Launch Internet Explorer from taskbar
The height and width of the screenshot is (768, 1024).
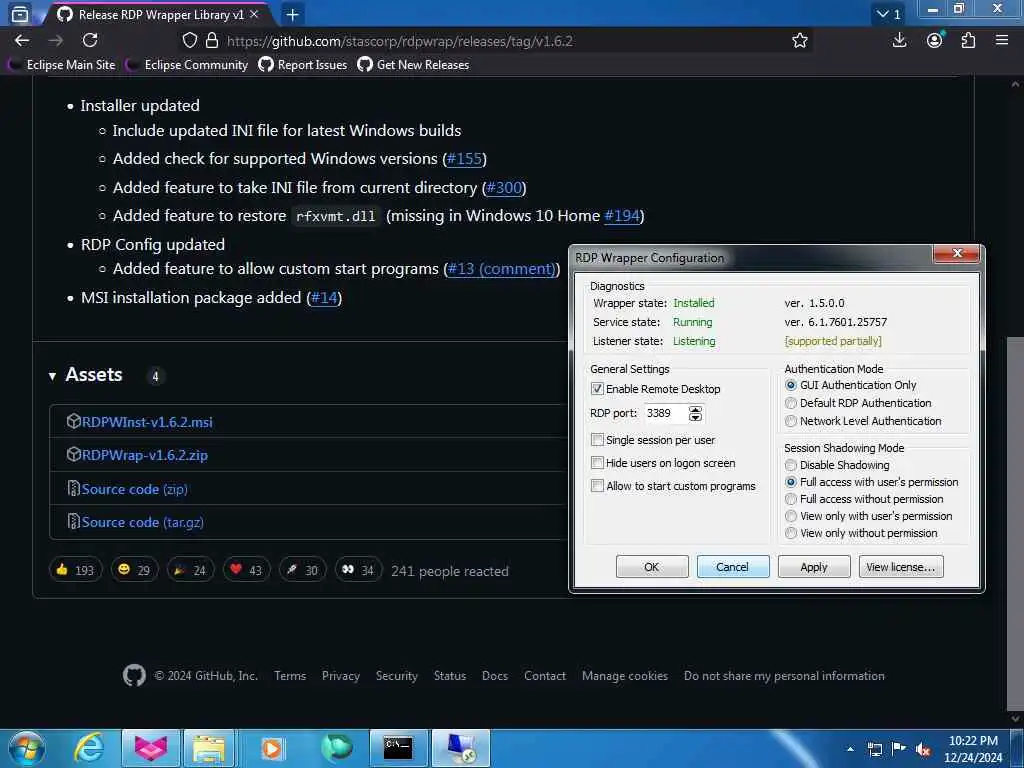pos(88,748)
